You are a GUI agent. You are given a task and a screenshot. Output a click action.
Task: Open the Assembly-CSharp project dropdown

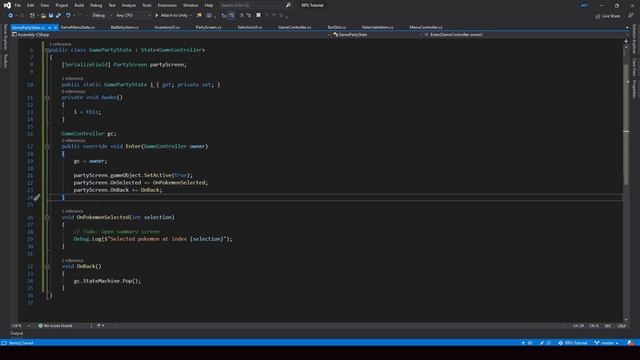[x=171, y=35]
